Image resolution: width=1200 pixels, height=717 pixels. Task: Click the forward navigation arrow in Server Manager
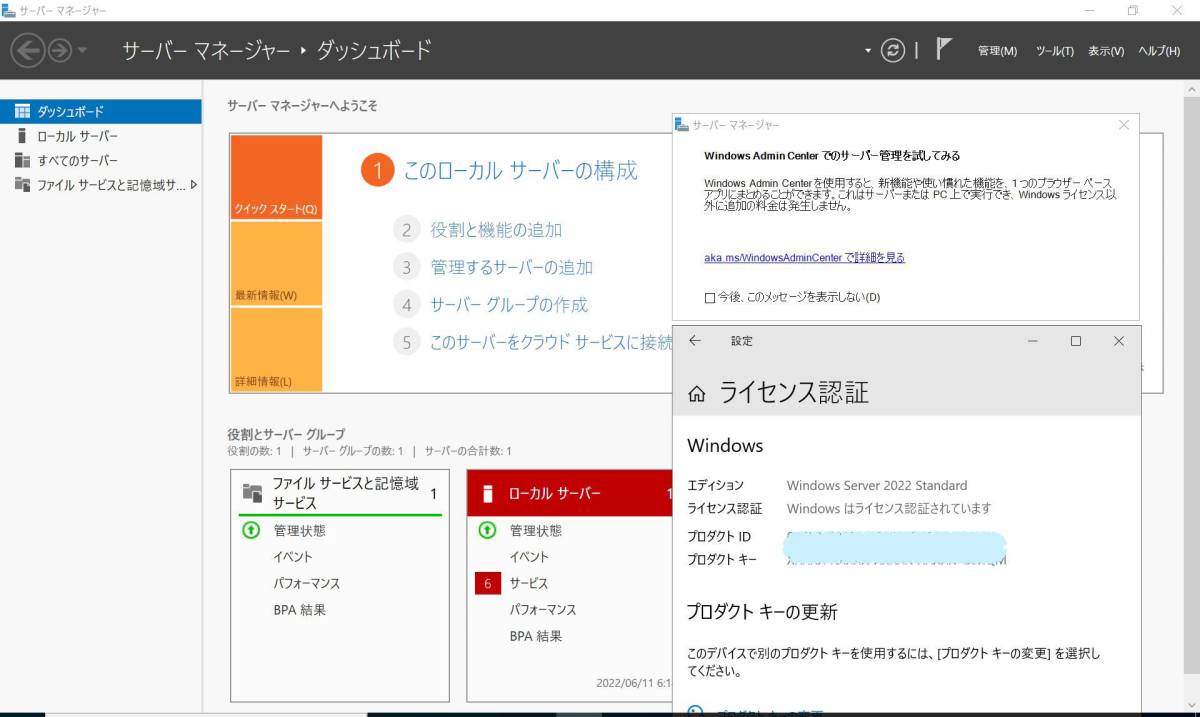click(59, 50)
